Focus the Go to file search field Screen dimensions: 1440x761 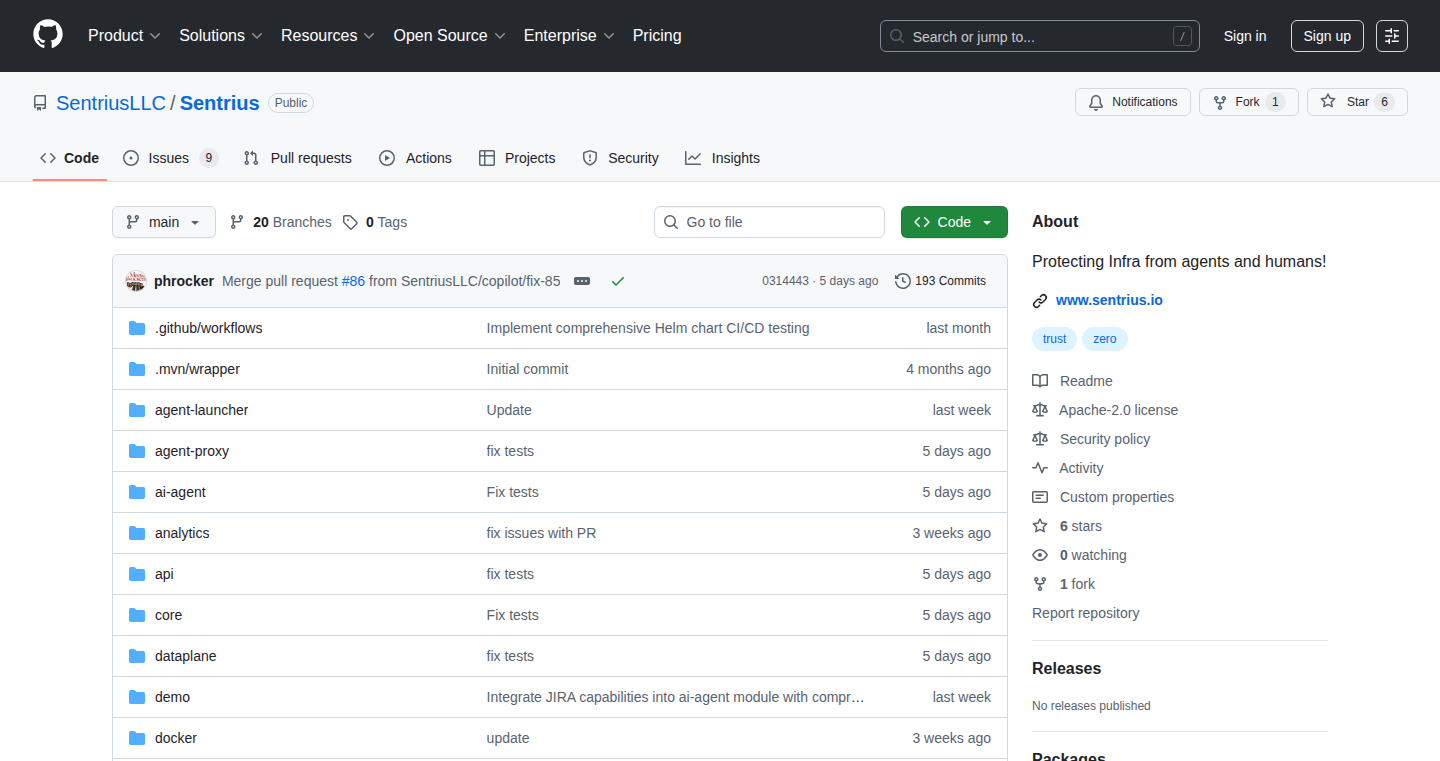pos(769,222)
